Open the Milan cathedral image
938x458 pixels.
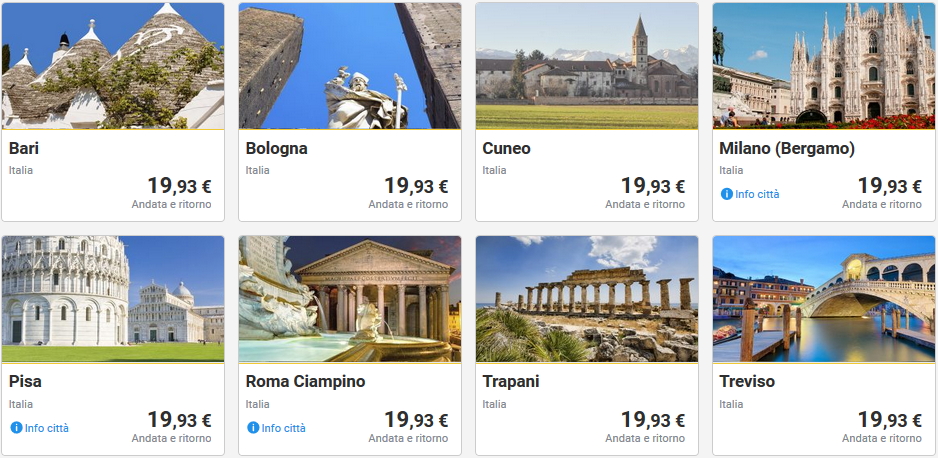click(x=824, y=66)
